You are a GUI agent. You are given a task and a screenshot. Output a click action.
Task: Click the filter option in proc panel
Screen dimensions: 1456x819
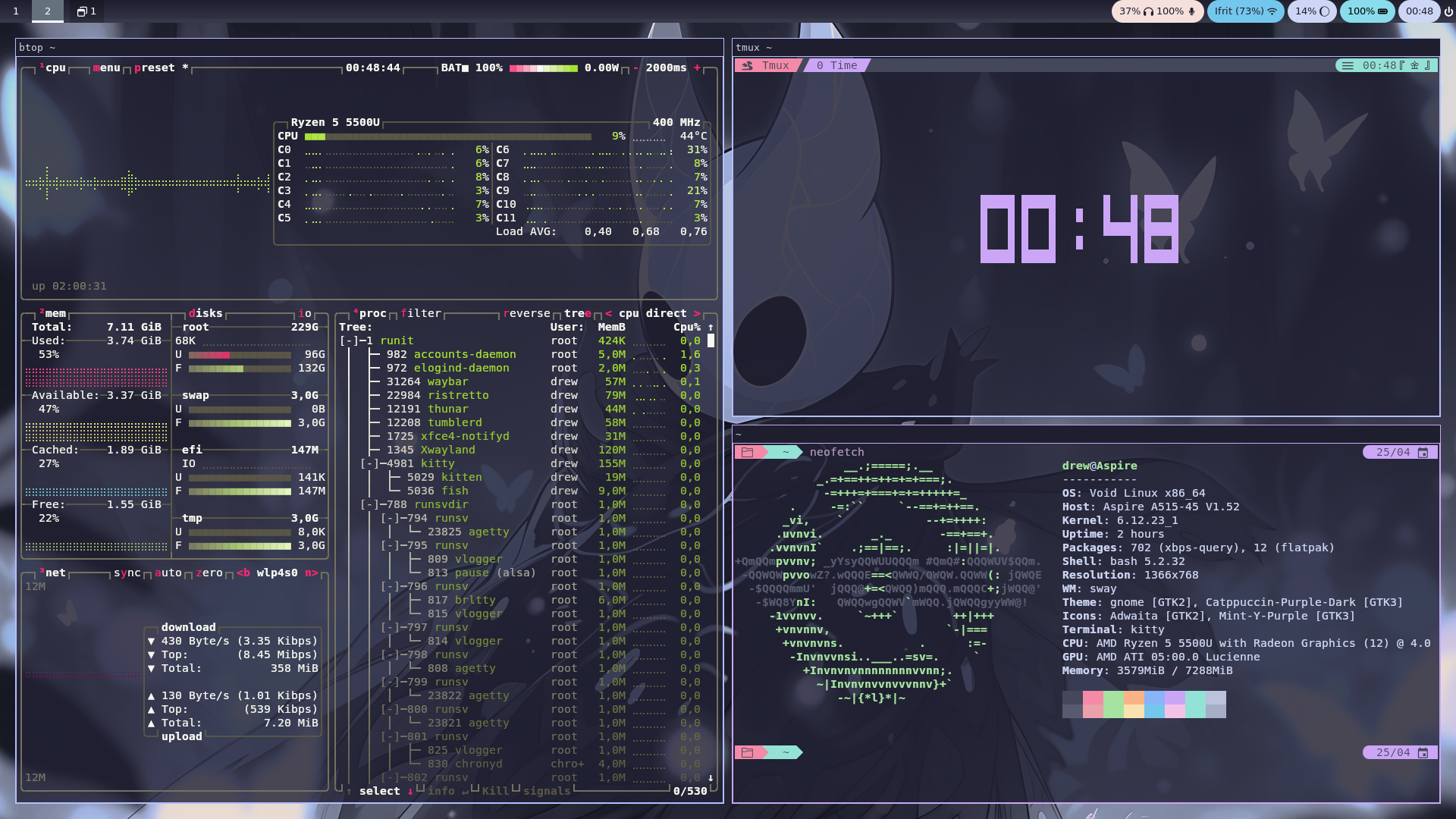421,313
